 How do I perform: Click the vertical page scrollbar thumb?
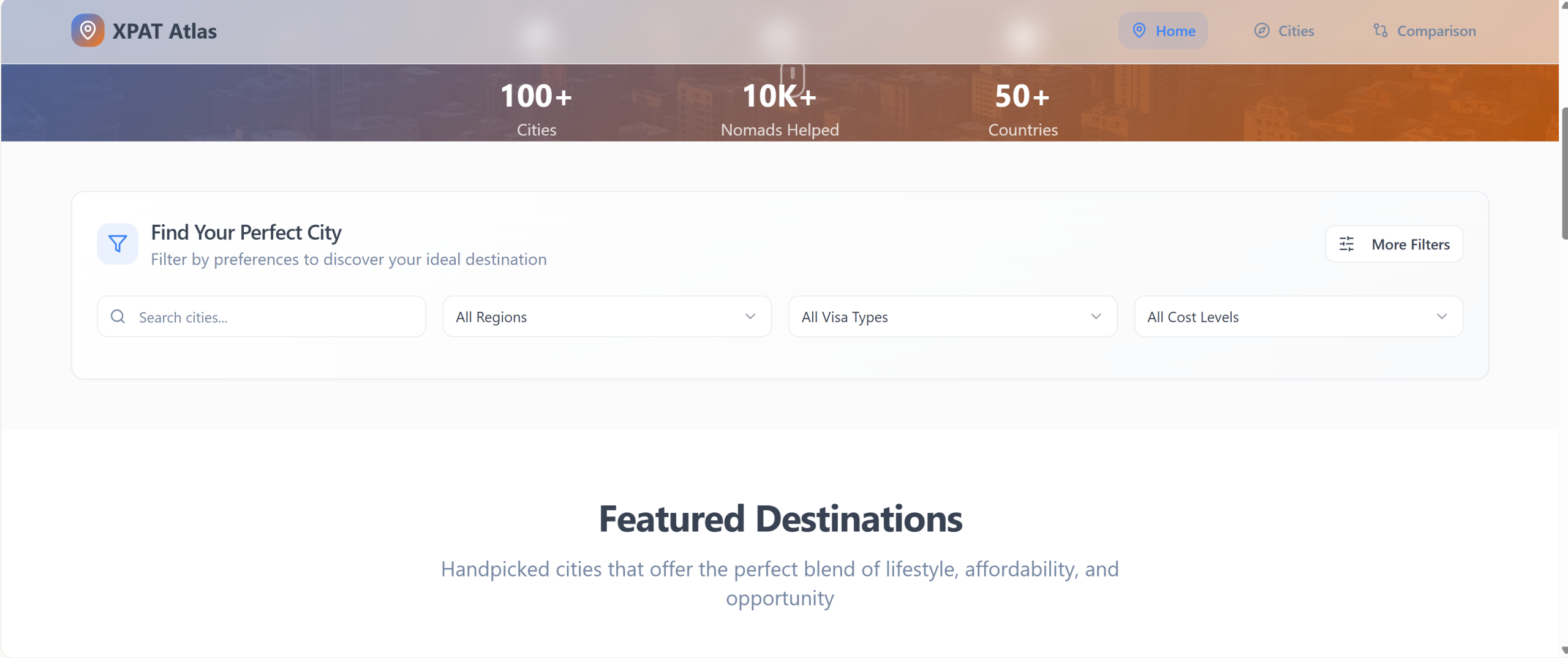click(x=1564, y=172)
